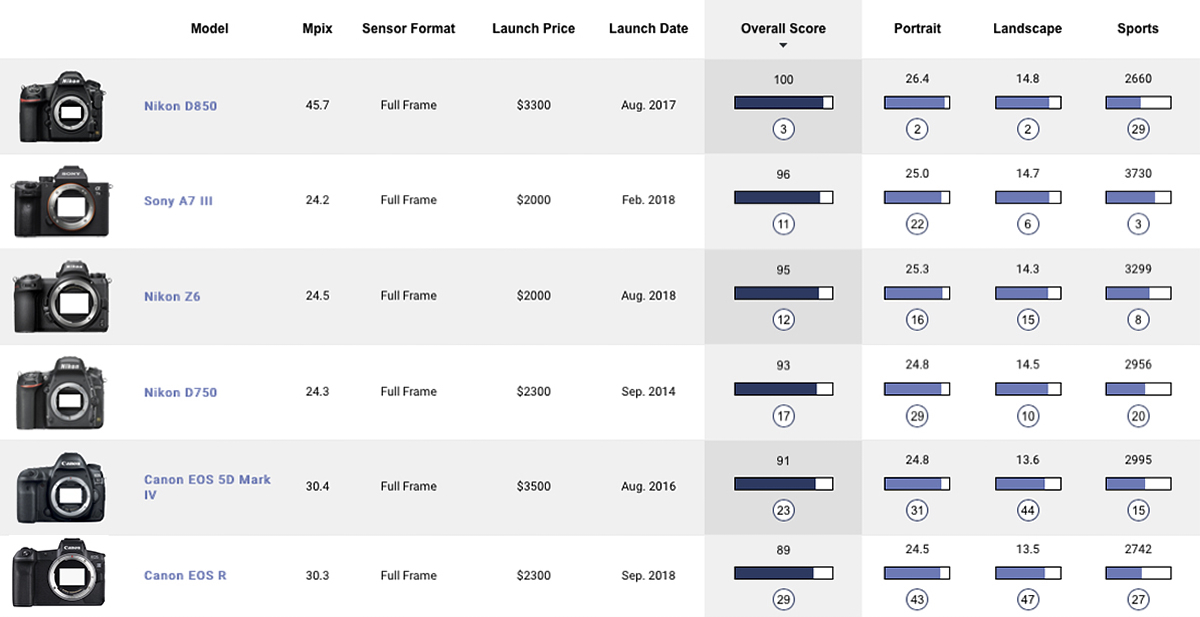Viewport: 1200px width, 617px height.
Task: Click the Nikon D850 camera thumbnail
Action: [62, 106]
